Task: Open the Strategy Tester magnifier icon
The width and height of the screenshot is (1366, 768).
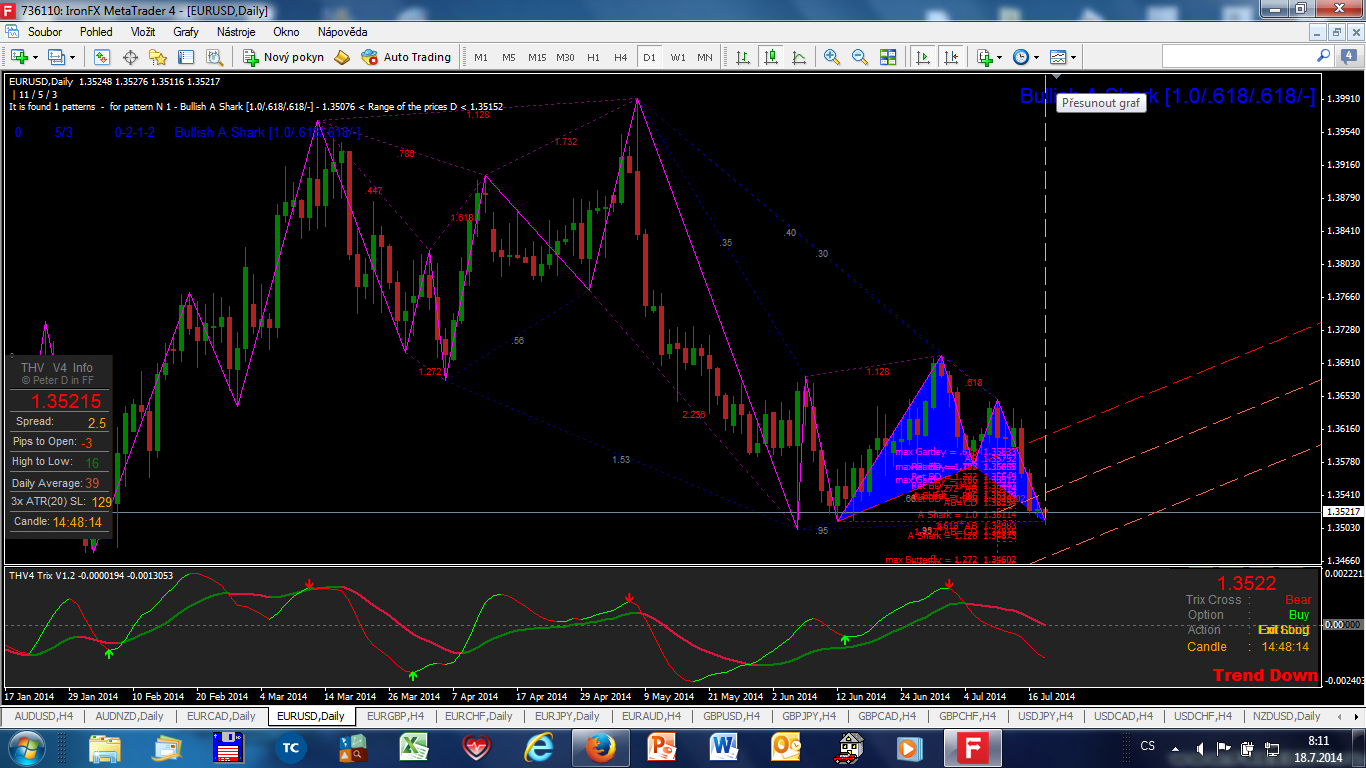Action: click(x=214, y=57)
